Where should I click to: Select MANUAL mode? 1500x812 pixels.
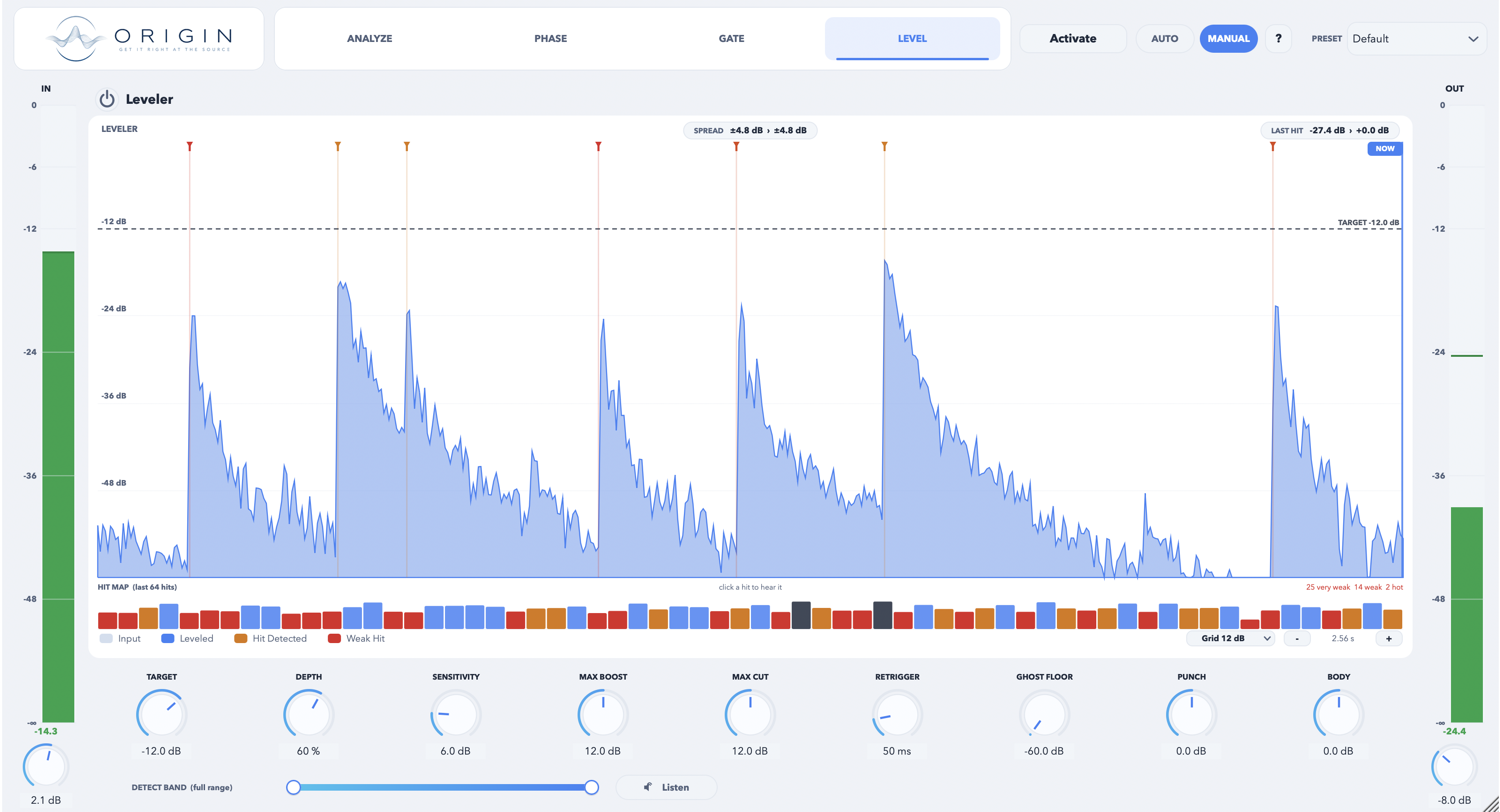(1228, 39)
